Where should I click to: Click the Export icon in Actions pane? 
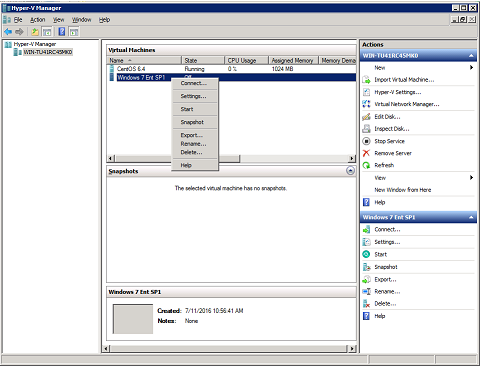coord(366,279)
